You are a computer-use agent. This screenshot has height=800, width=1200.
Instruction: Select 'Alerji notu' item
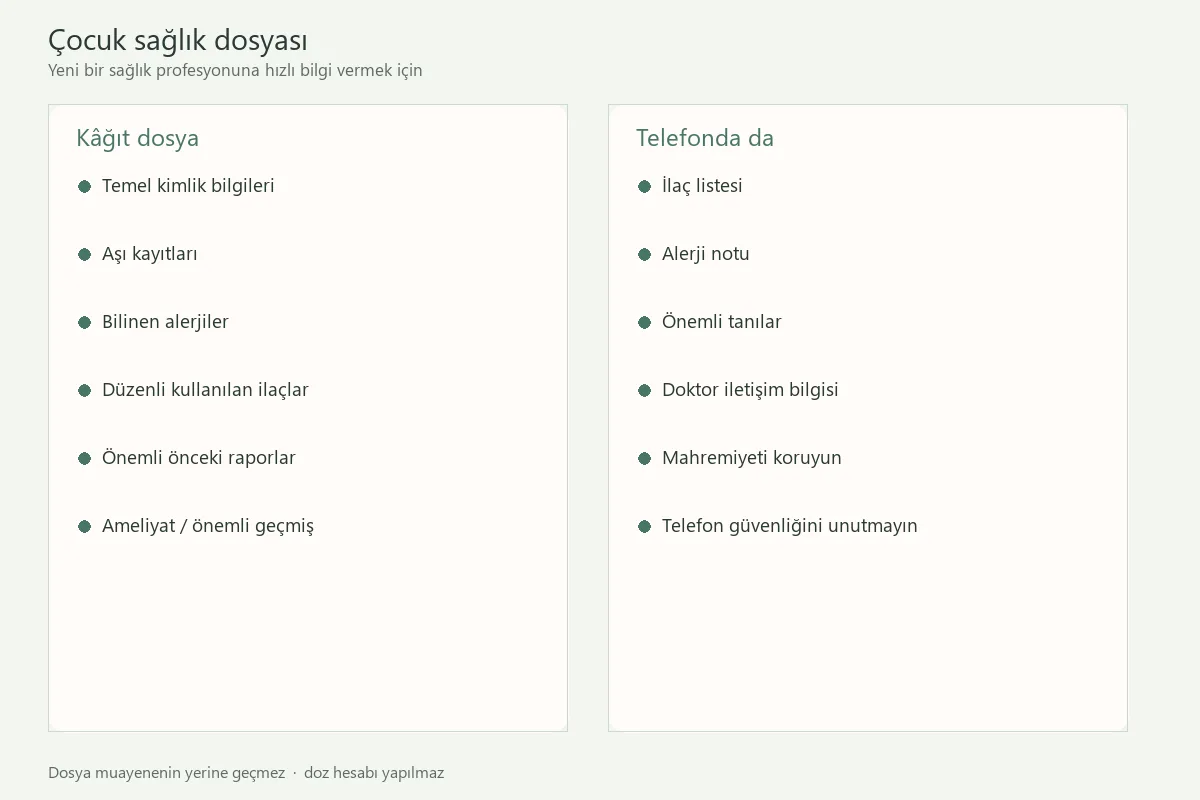tap(706, 254)
